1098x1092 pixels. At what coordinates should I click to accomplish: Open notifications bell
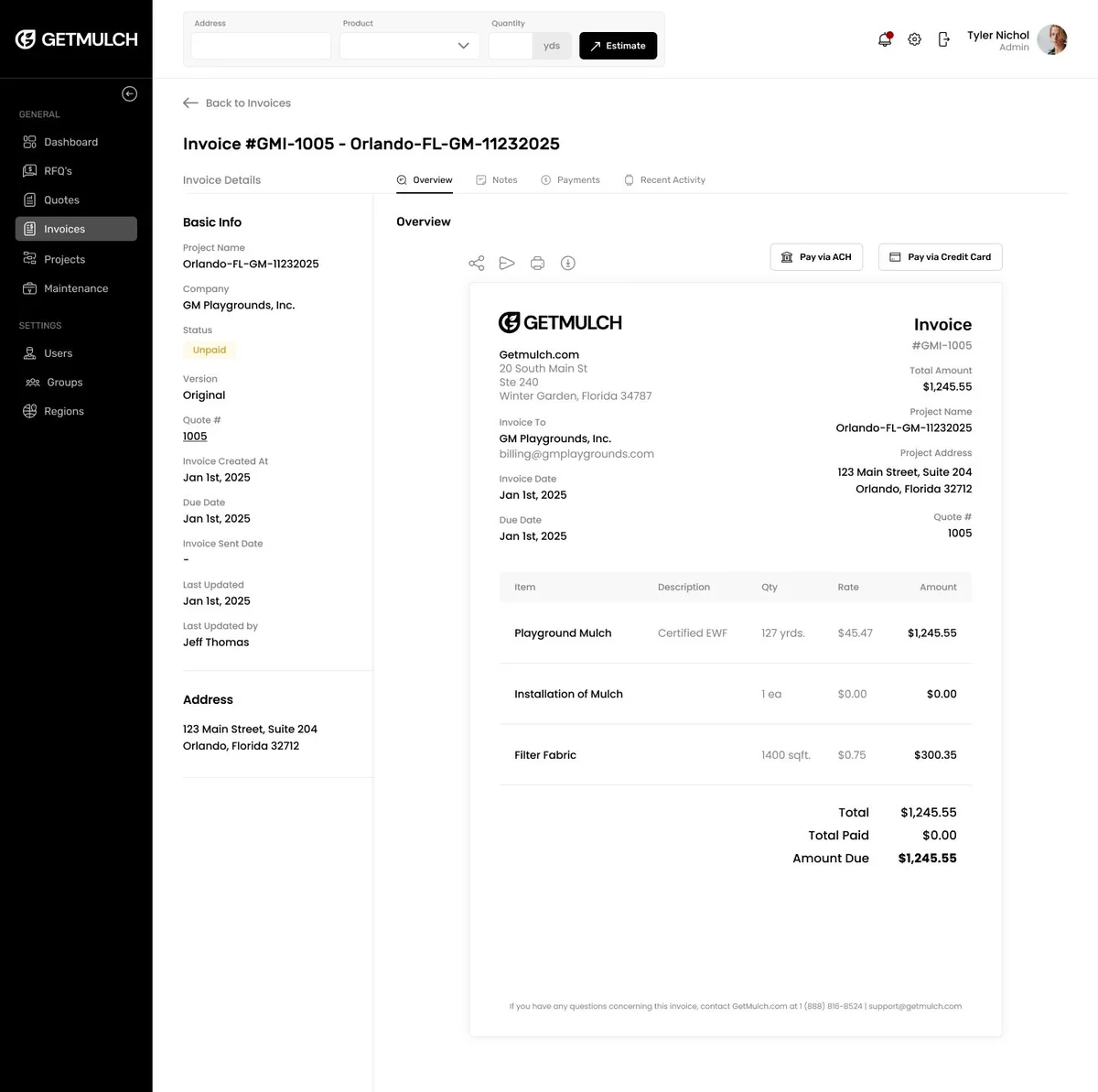[885, 39]
